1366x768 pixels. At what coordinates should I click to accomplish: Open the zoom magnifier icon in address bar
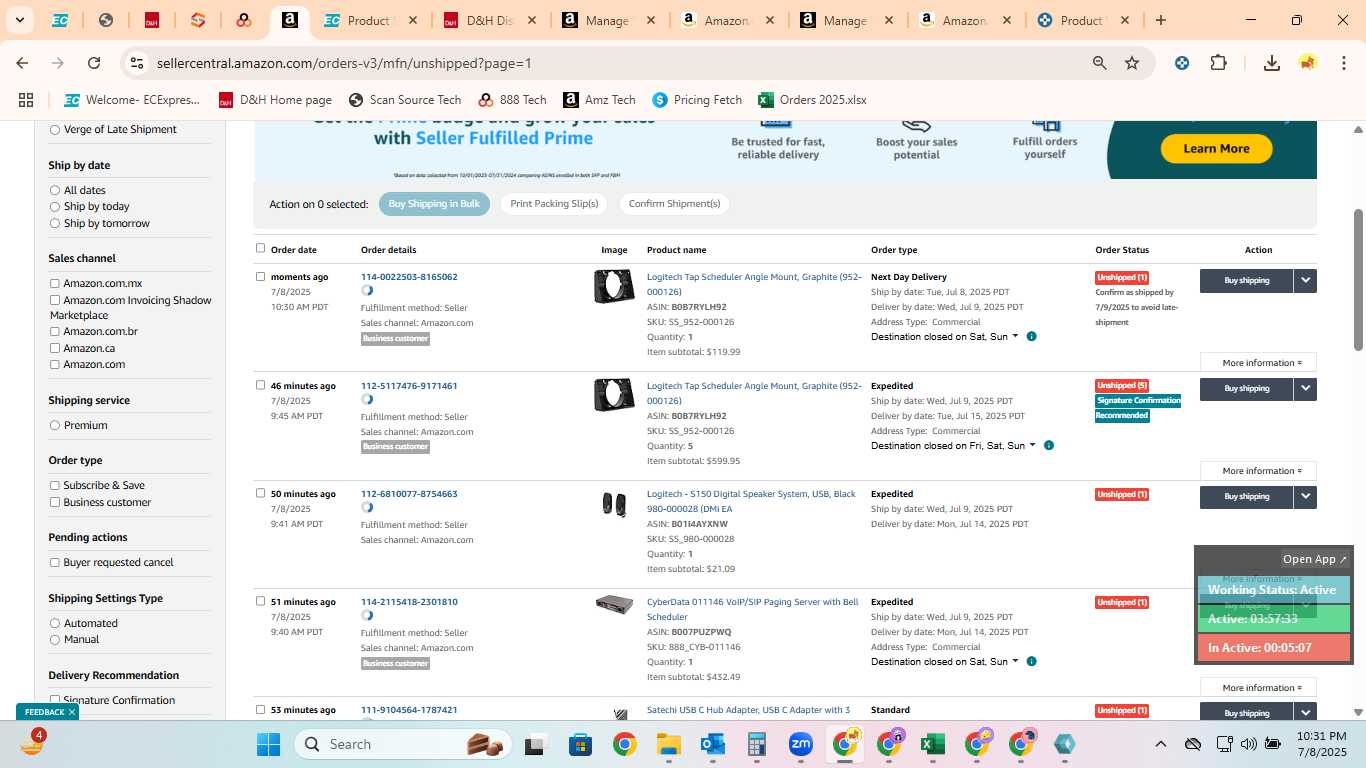[1100, 63]
